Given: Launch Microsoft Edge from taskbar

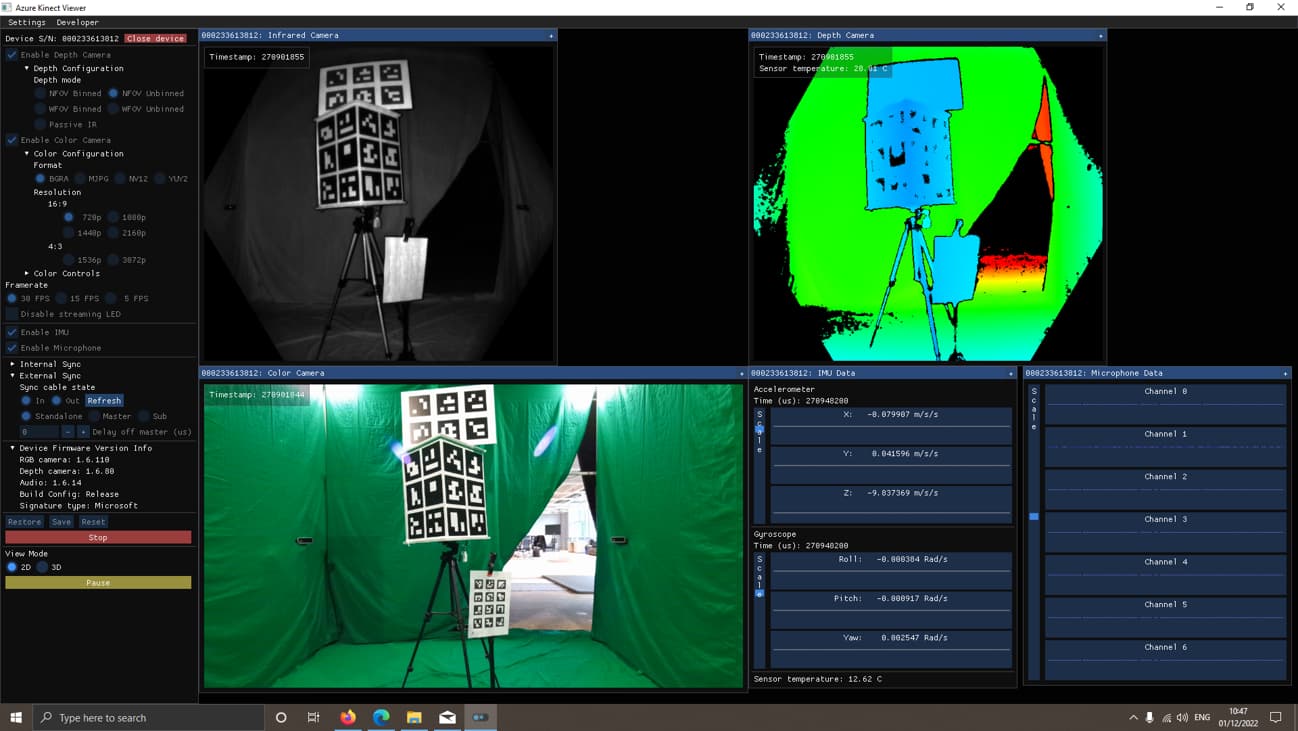Looking at the screenshot, I should click(381, 717).
